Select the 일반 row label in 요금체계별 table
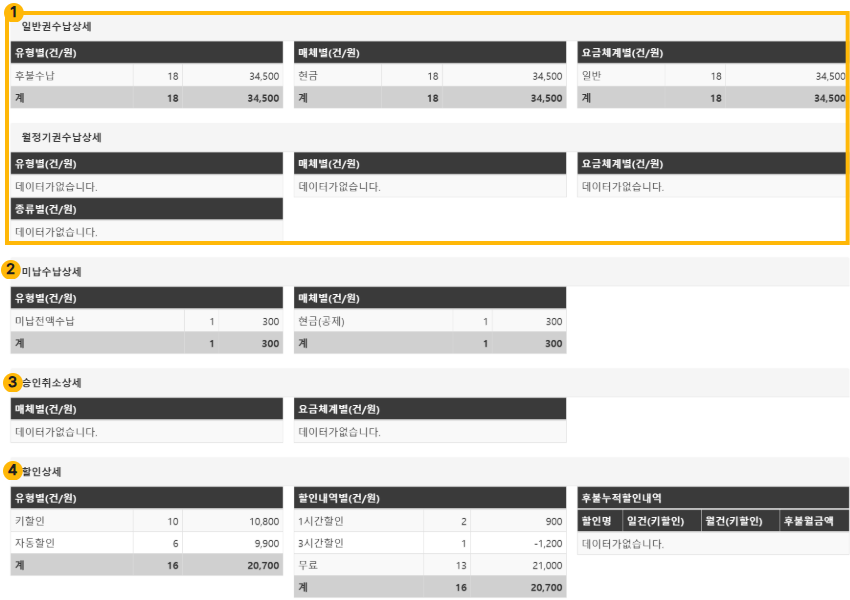This screenshot has height=600, width=850. coord(591,76)
